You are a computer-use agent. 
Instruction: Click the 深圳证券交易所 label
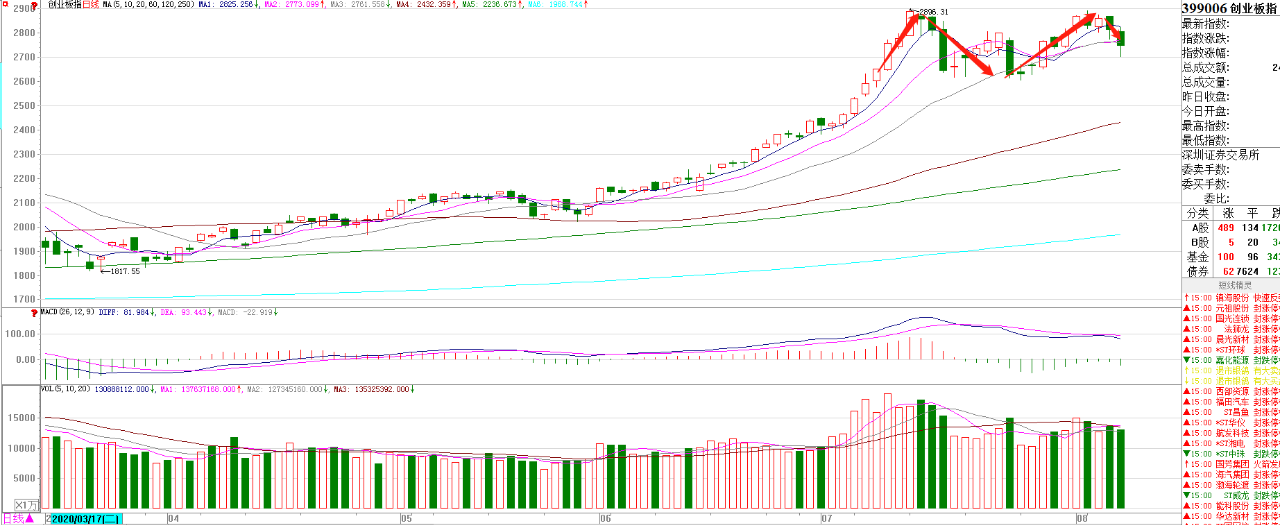[x=1221, y=155]
